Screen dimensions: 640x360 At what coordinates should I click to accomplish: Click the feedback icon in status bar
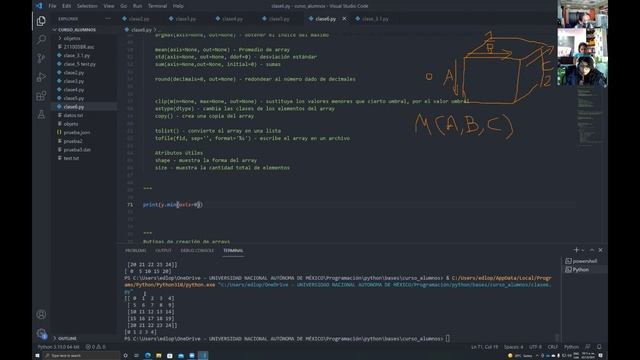click(x=588, y=347)
